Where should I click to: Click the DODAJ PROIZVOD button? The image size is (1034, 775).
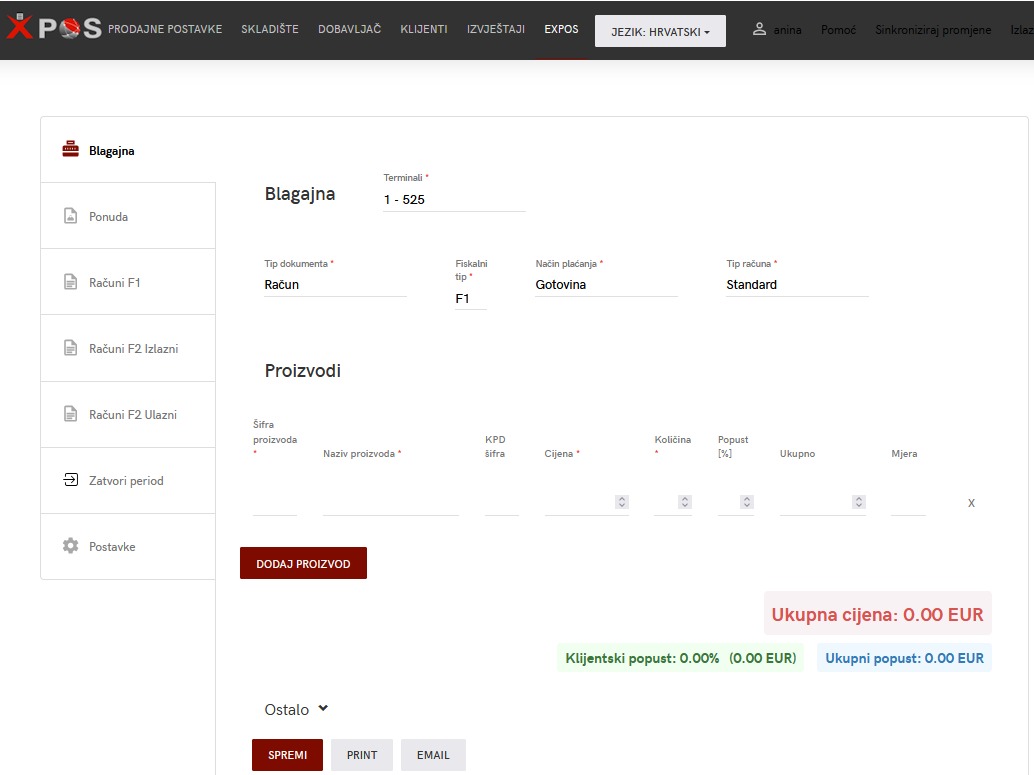pyautogui.click(x=303, y=563)
